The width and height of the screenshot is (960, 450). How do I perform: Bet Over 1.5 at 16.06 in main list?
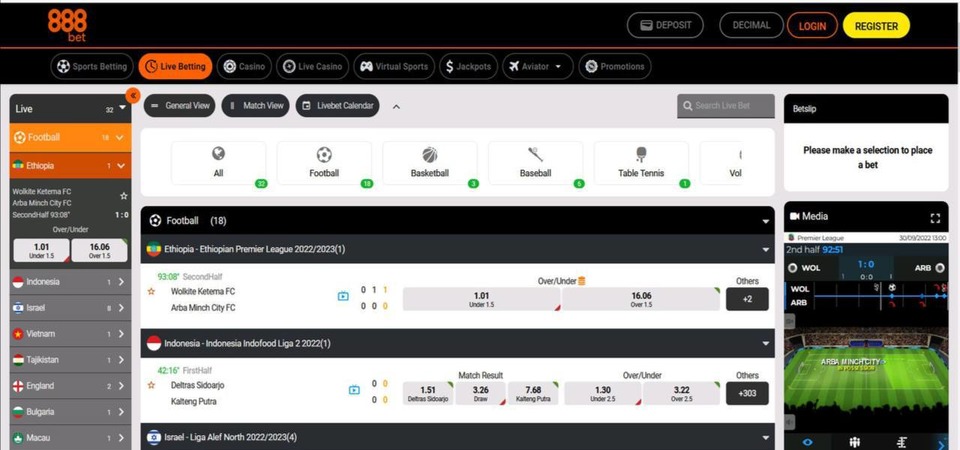click(x=641, y=299)
